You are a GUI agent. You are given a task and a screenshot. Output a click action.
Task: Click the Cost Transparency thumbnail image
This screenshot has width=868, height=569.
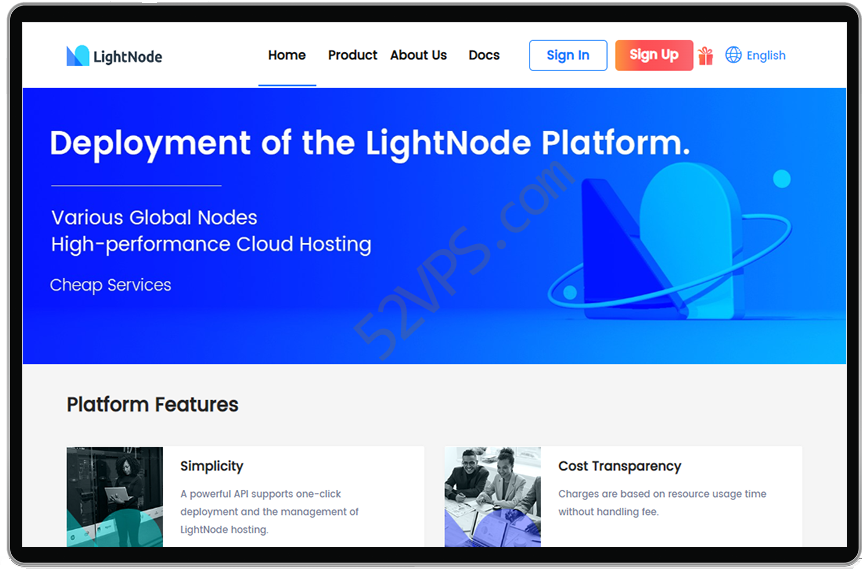point(493,496)
